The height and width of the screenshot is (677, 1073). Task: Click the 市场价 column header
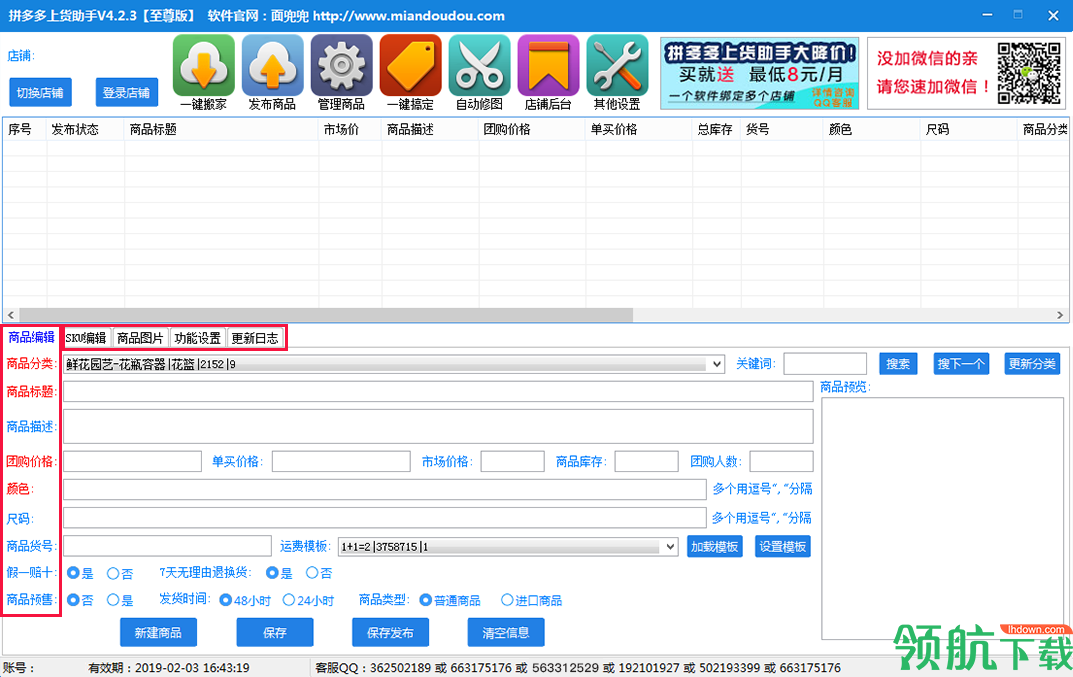[x=350, y=129]
